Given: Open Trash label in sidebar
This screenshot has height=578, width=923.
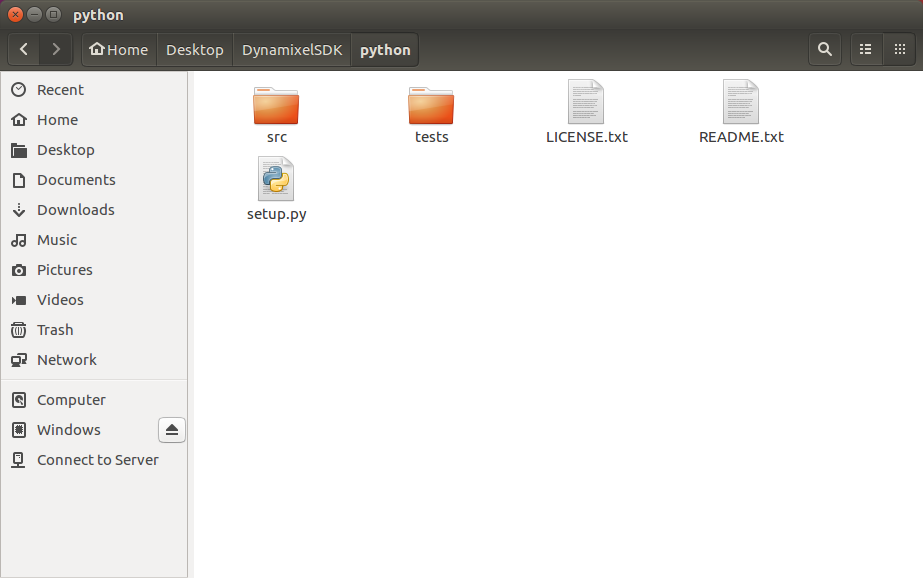Looking at the screenshot, I should click(55, 330).
